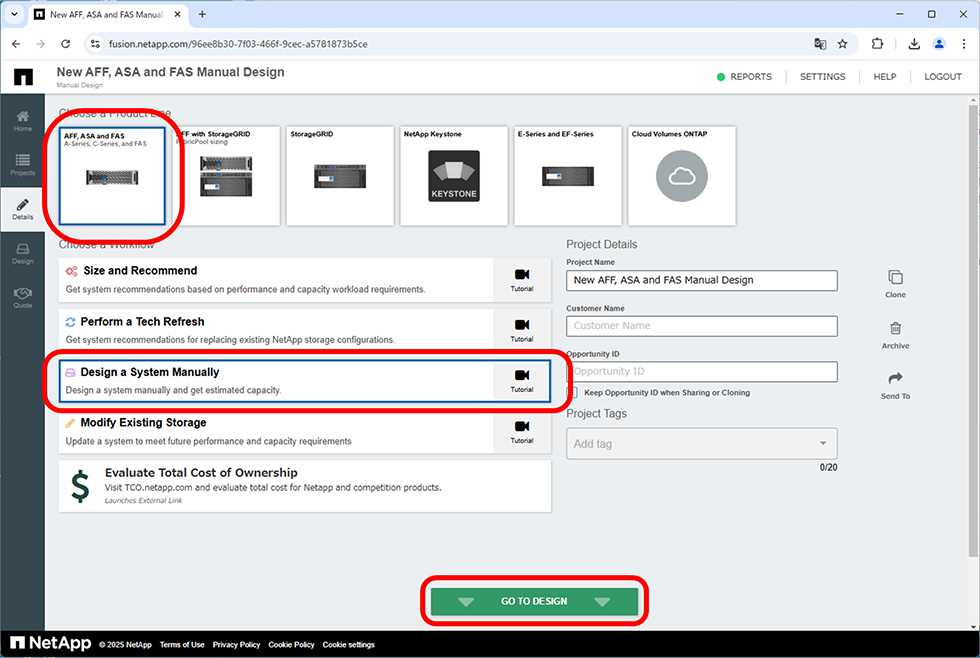The width and height of the screenshot is (980, 658).
Task: Open the browser downloads icon
Action: pos(914,44)
